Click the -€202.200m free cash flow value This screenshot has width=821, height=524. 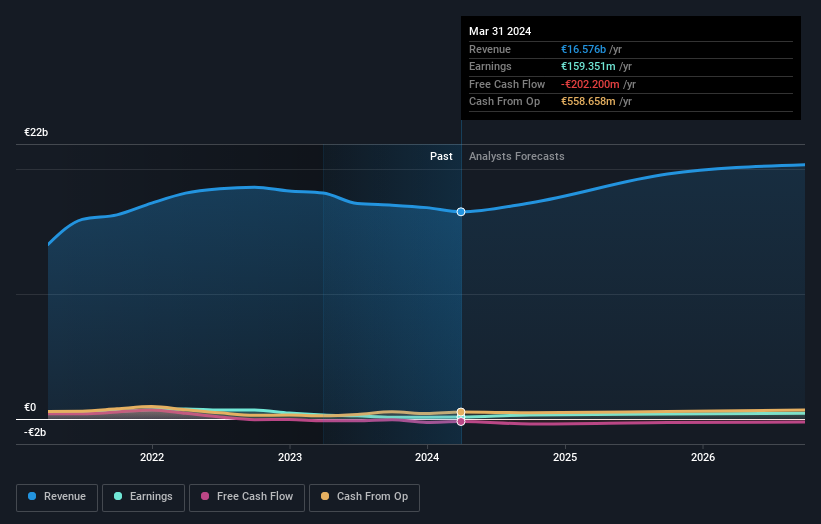(590, 84)
